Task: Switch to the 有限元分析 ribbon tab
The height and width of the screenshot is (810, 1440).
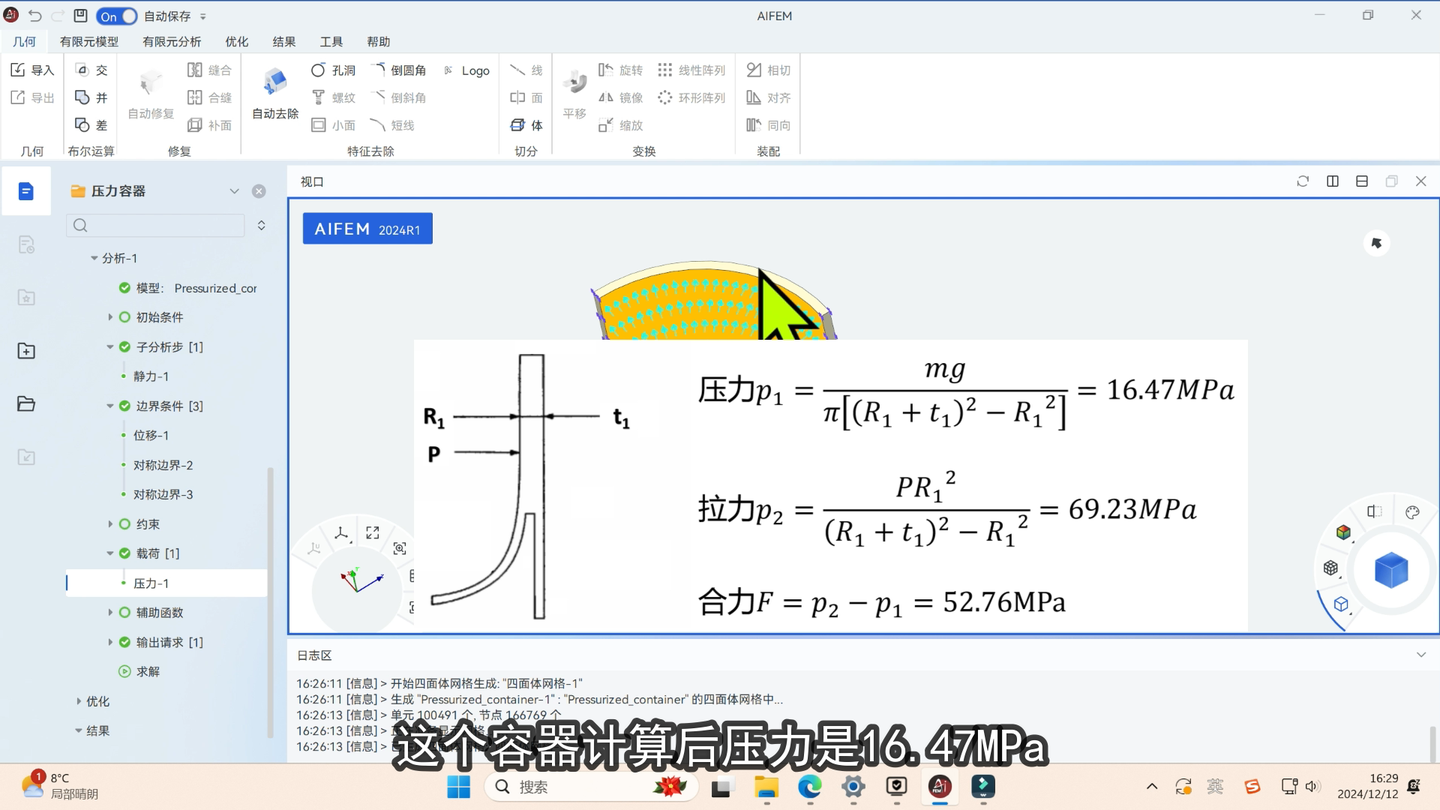Action: click(172, 42)
